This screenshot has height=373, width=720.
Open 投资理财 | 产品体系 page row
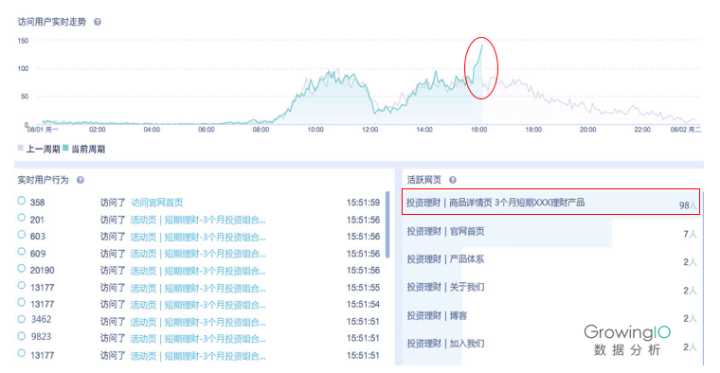[551, 260]
